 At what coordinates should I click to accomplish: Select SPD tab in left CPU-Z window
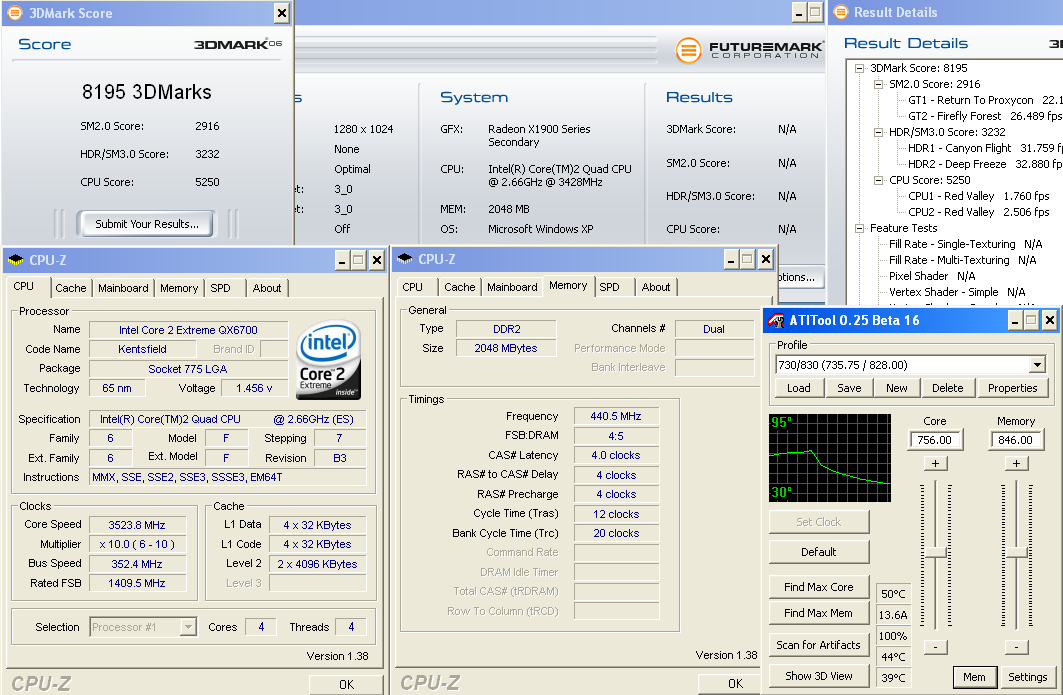coord(220,288)
